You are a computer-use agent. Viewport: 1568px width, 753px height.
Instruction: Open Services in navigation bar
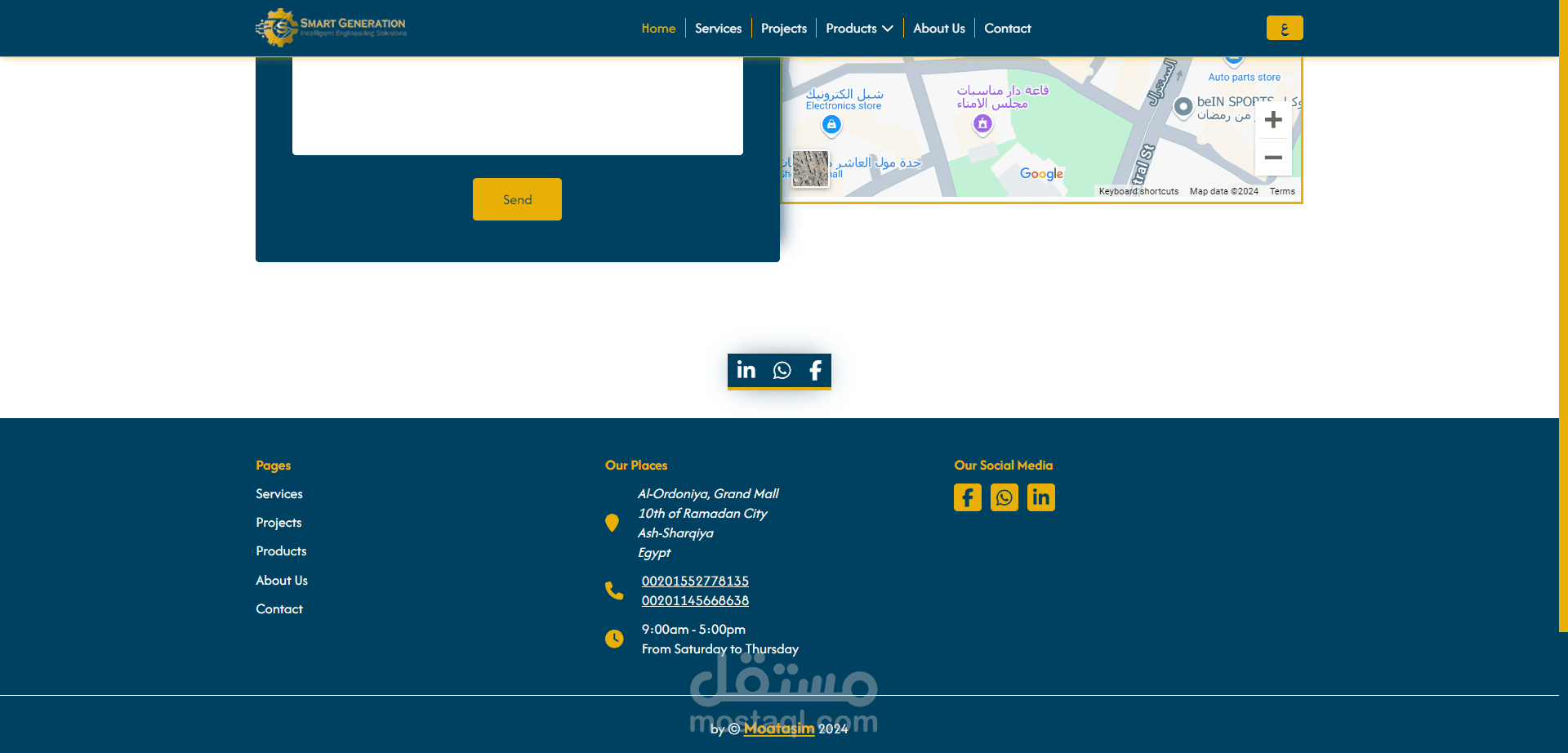click(x=718, y=29)
